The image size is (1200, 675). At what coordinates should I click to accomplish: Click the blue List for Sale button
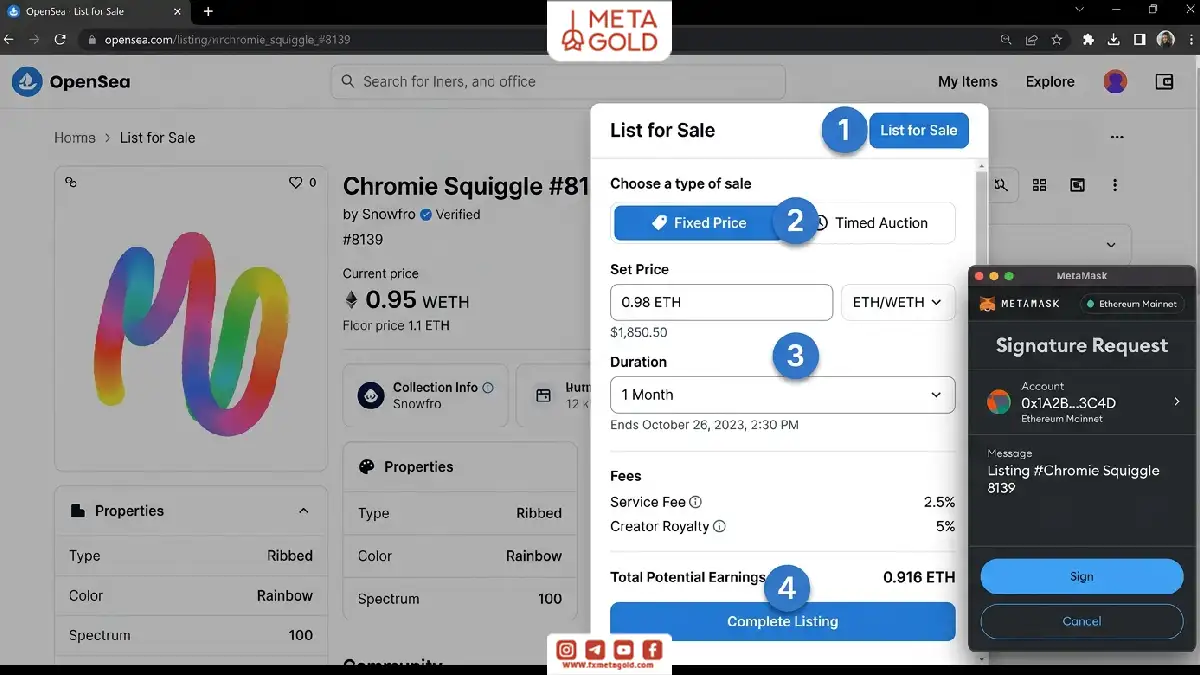pyautogui.click(x=919, y=130)
